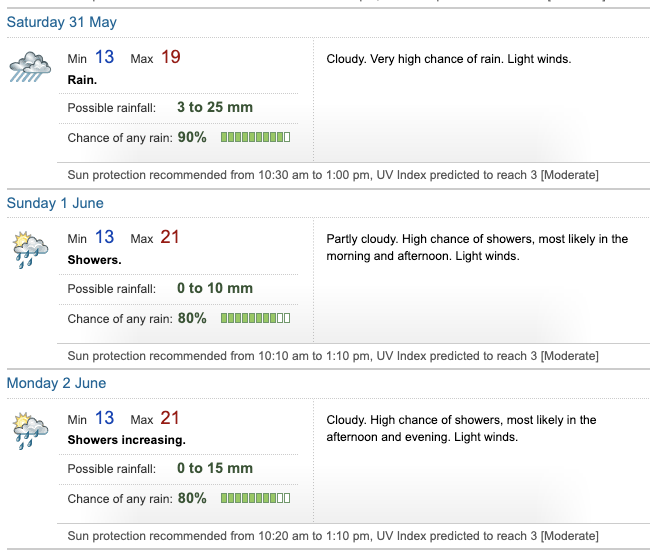Click Monday's sun protection 10:20 am notice

pos(333,536)
